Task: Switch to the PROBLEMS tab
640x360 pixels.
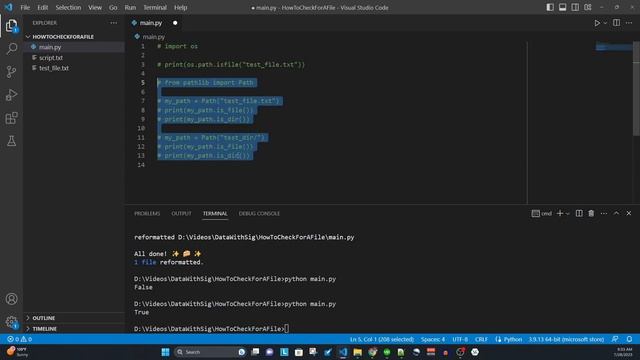Action: [147, 213]
